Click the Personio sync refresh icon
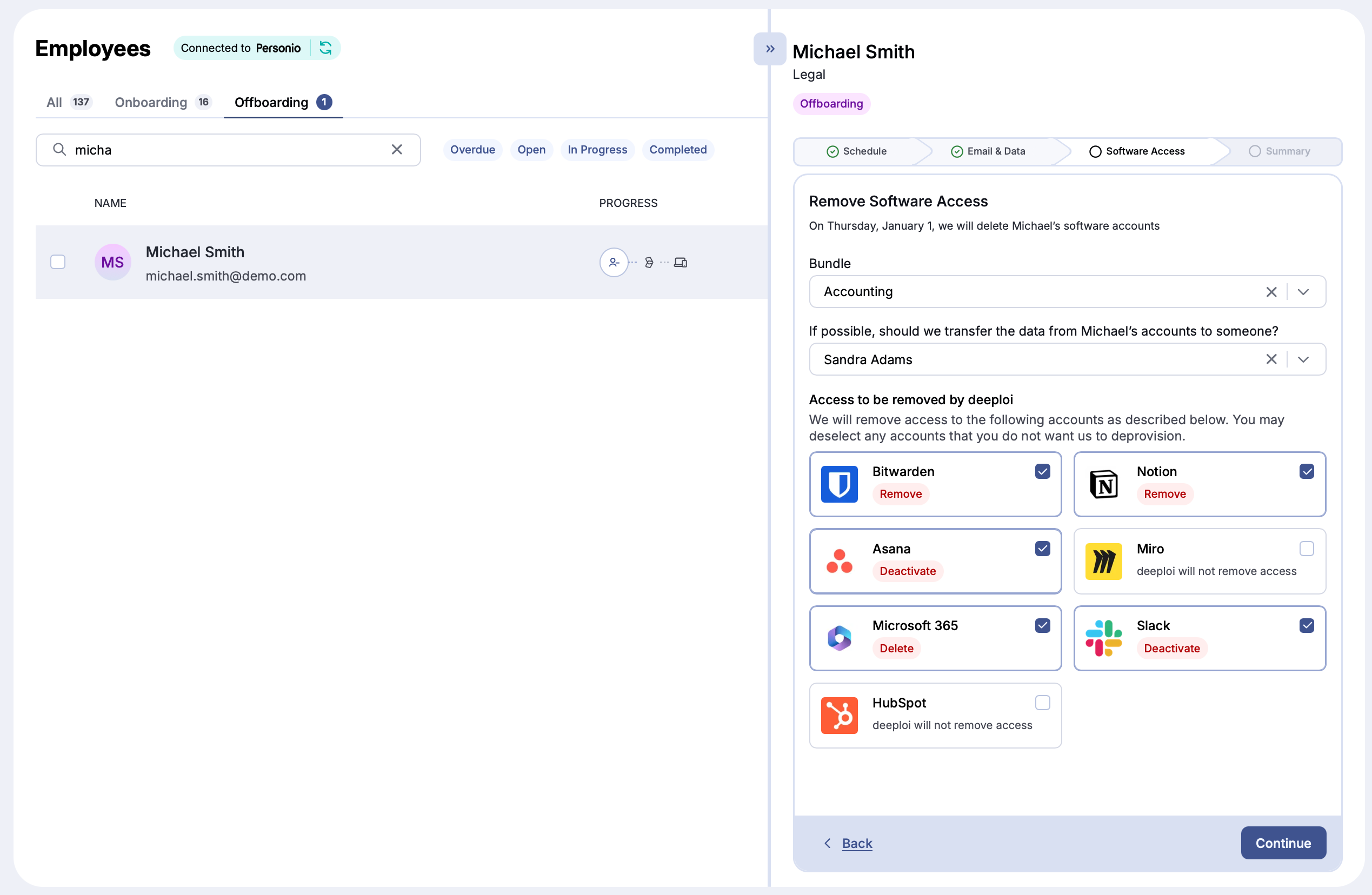The width and height of the screenshot is (1372, 895). pyautogui.click(x=326, y=48)
